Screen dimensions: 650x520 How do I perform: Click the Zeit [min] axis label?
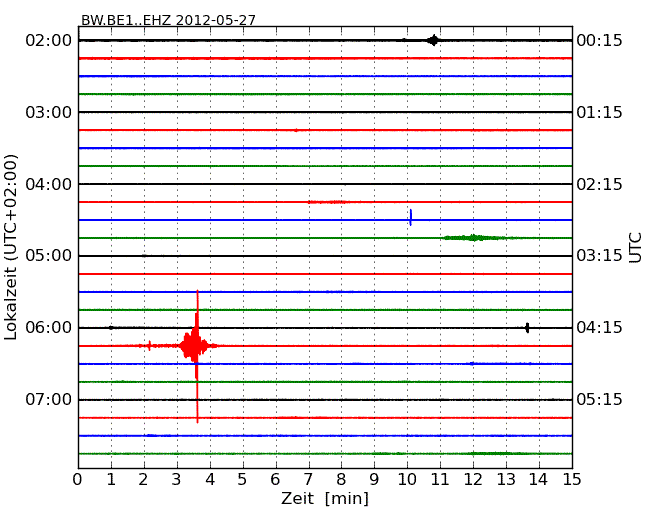325,498
